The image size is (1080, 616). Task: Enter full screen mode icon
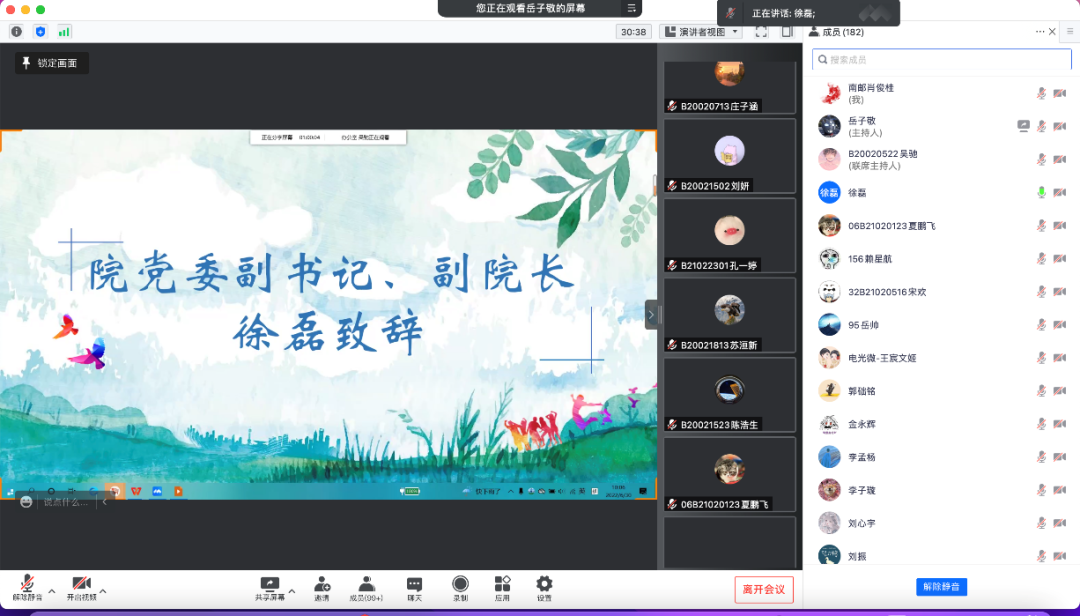pyautogui.click(x=761, y=32)
